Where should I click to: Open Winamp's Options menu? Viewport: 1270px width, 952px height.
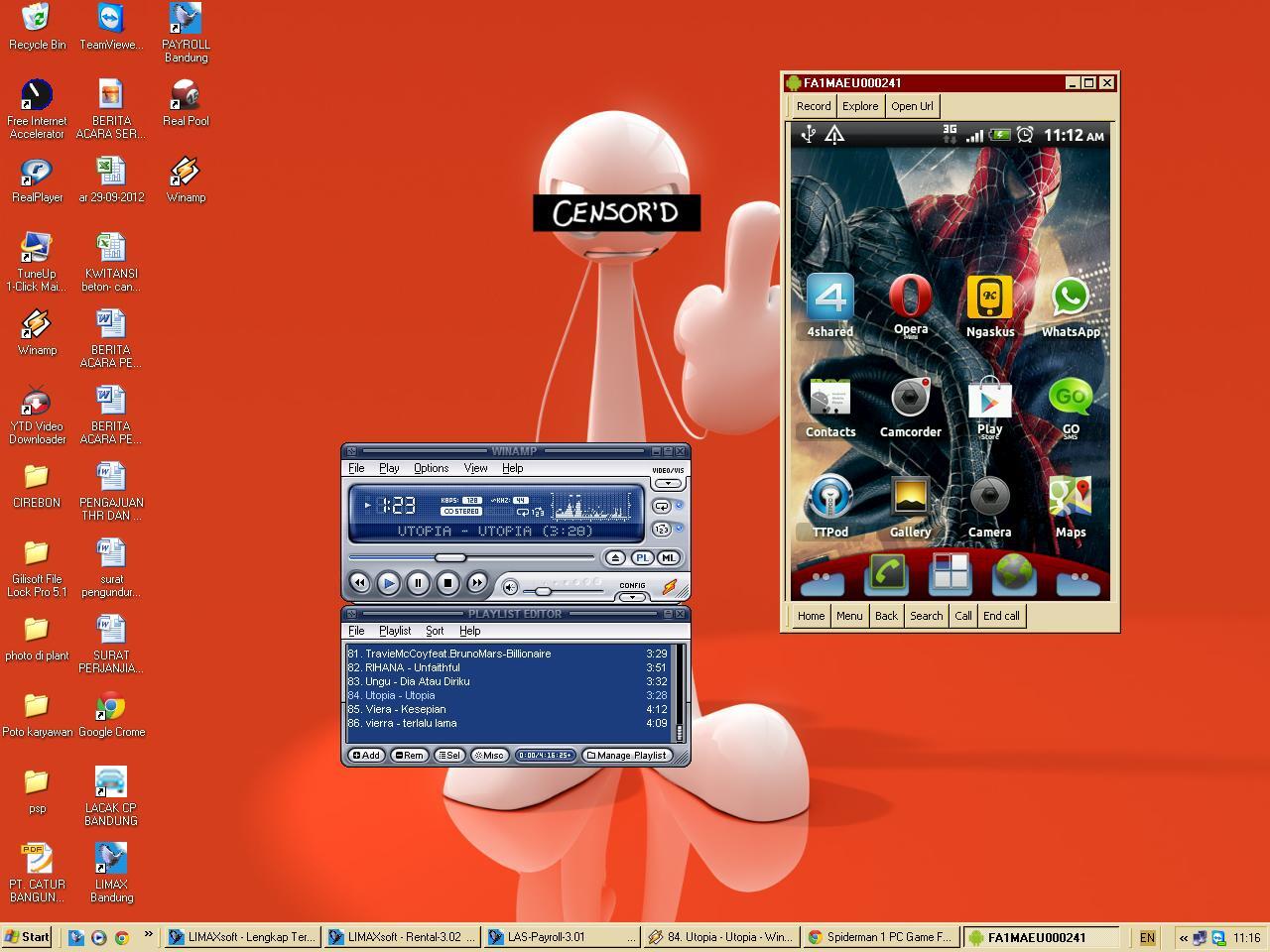coord(431,468)
